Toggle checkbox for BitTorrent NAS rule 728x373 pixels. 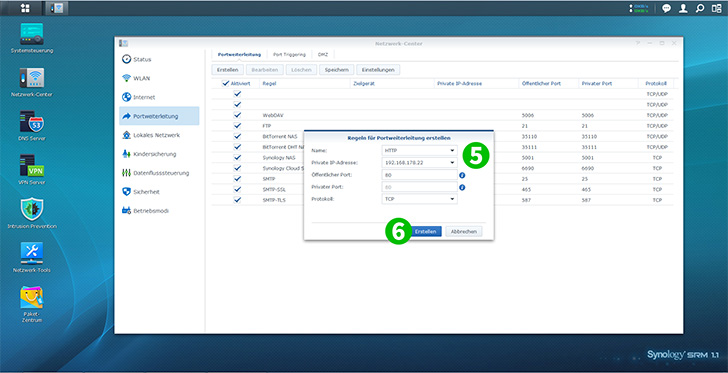coord(237,136)
